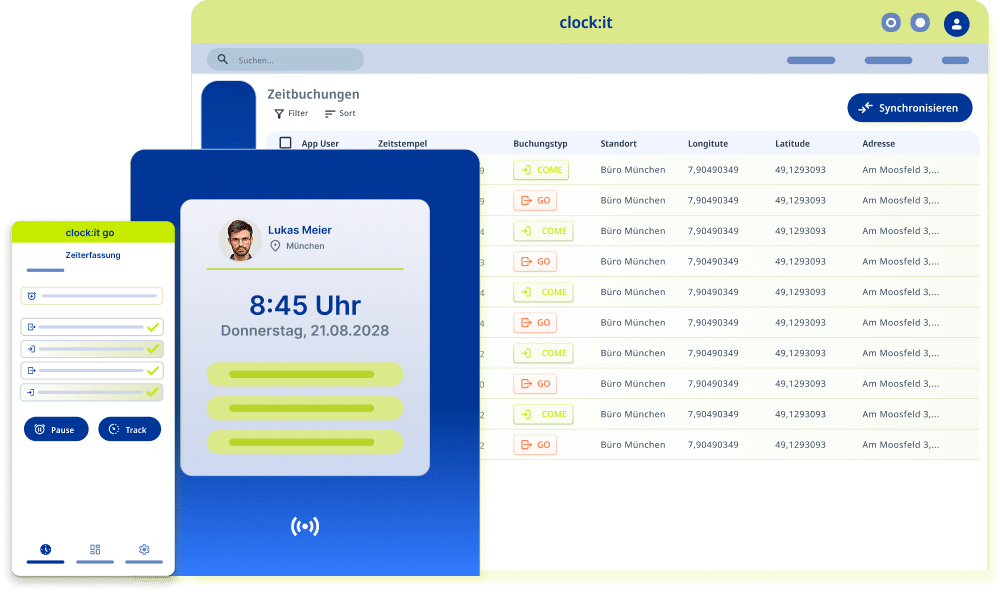Select the Zeiterfassung heading tab
The width and height of the screenshot is (1000, 593).
[x=93, y=255]
